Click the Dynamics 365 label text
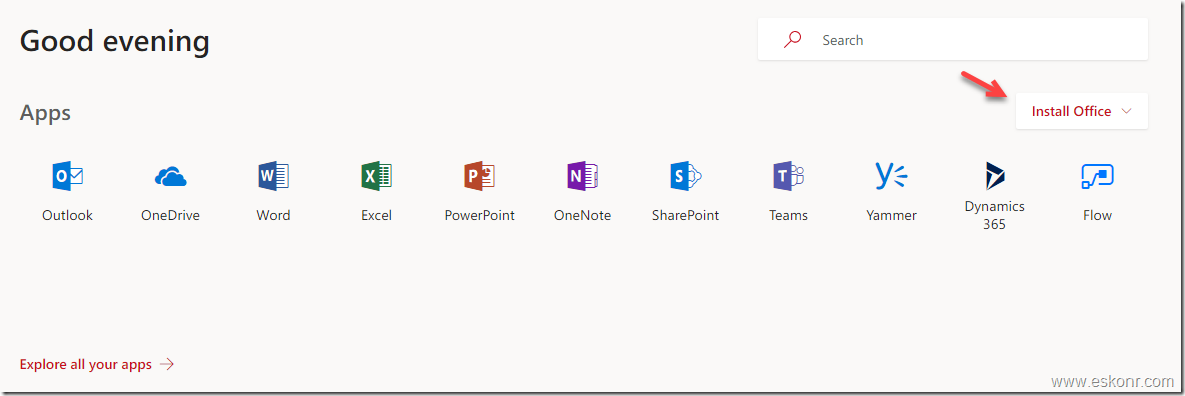The image size is (1185, 396). point(995,215)
